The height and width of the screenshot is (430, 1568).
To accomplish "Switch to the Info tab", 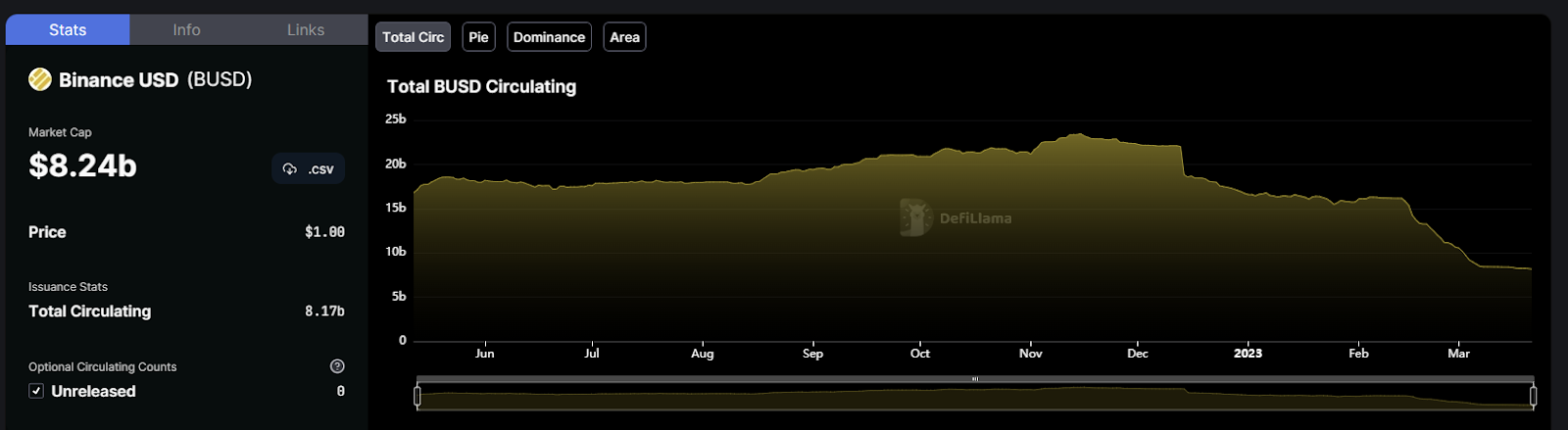I will [186, 30].
